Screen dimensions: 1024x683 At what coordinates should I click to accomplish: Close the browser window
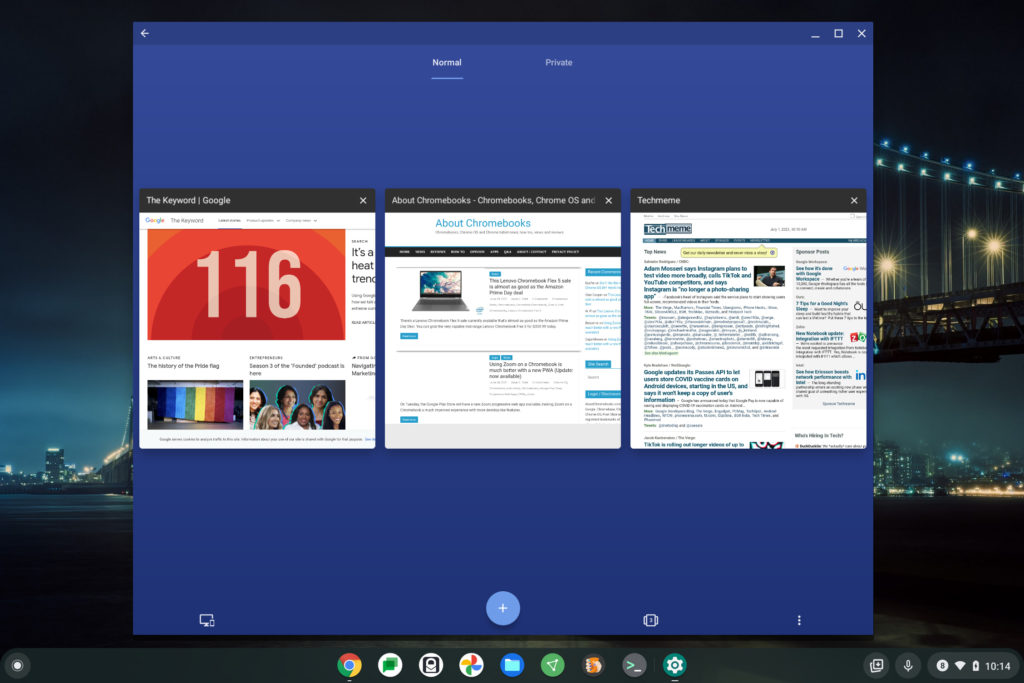point(861,33)
